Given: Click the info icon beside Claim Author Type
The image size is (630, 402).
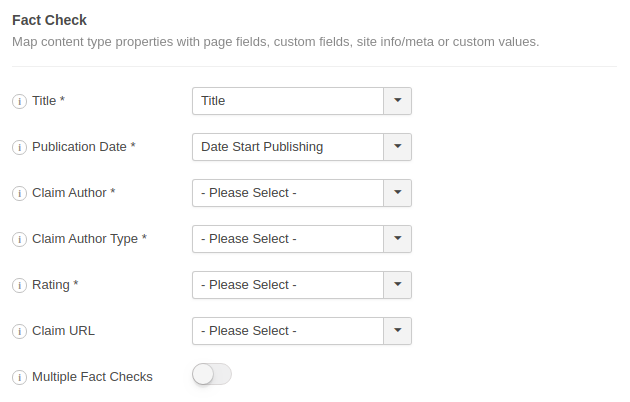Looking at the screenshot, I should pyautogui.click(x=19, y=239).
